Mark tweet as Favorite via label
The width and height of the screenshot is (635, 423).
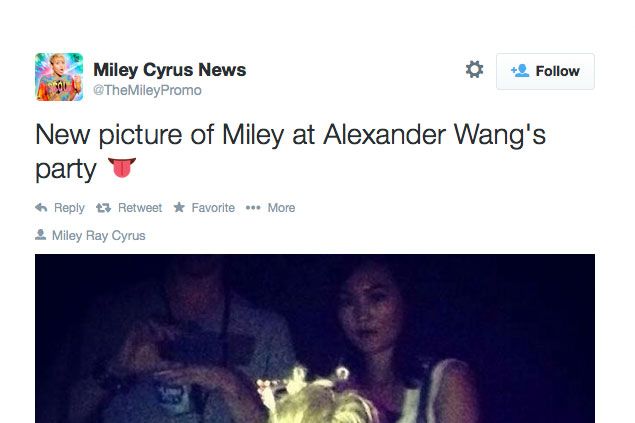pos(213,208)
